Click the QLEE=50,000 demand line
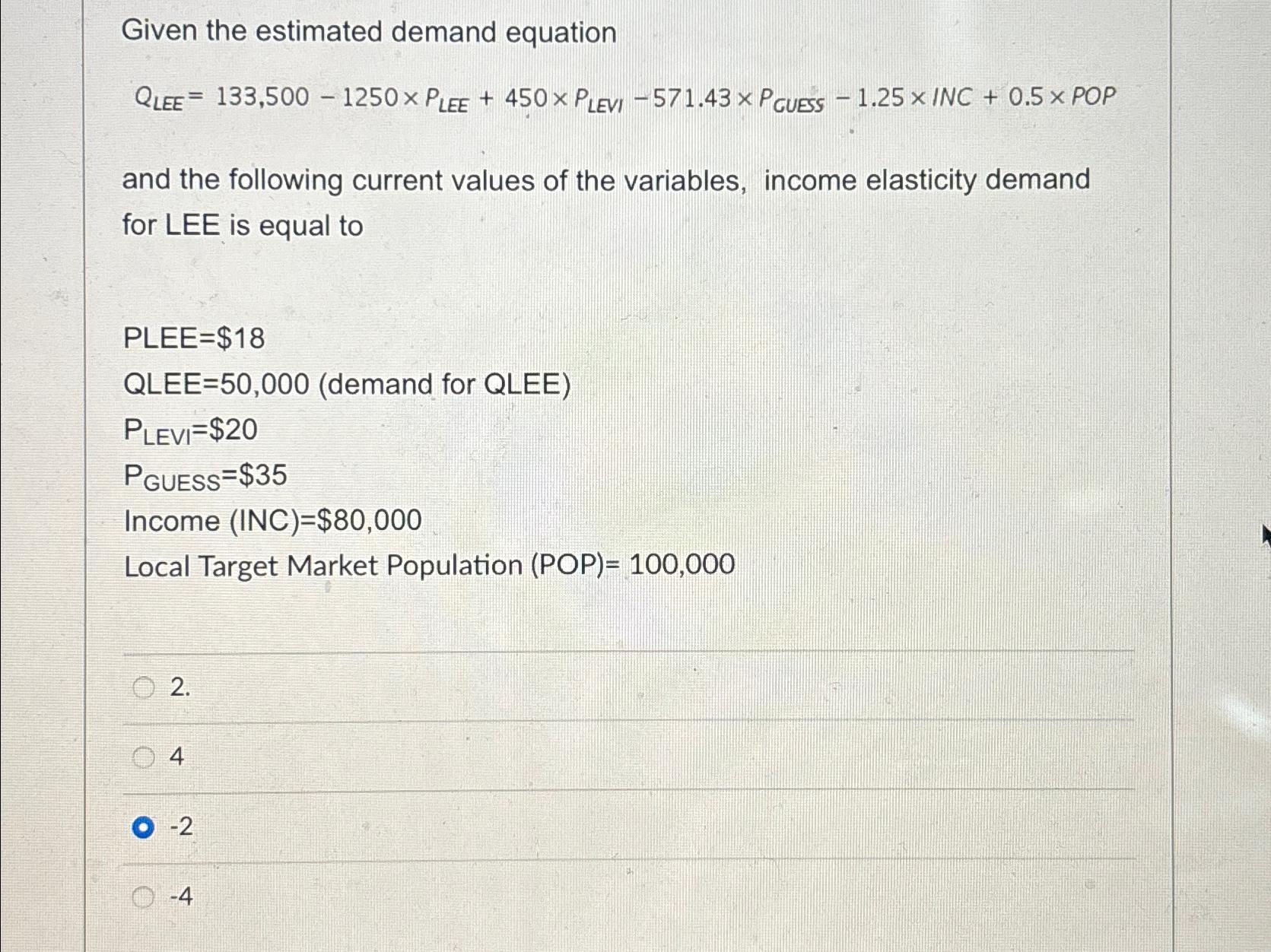The image size is (1271, 952). [346, 385]
